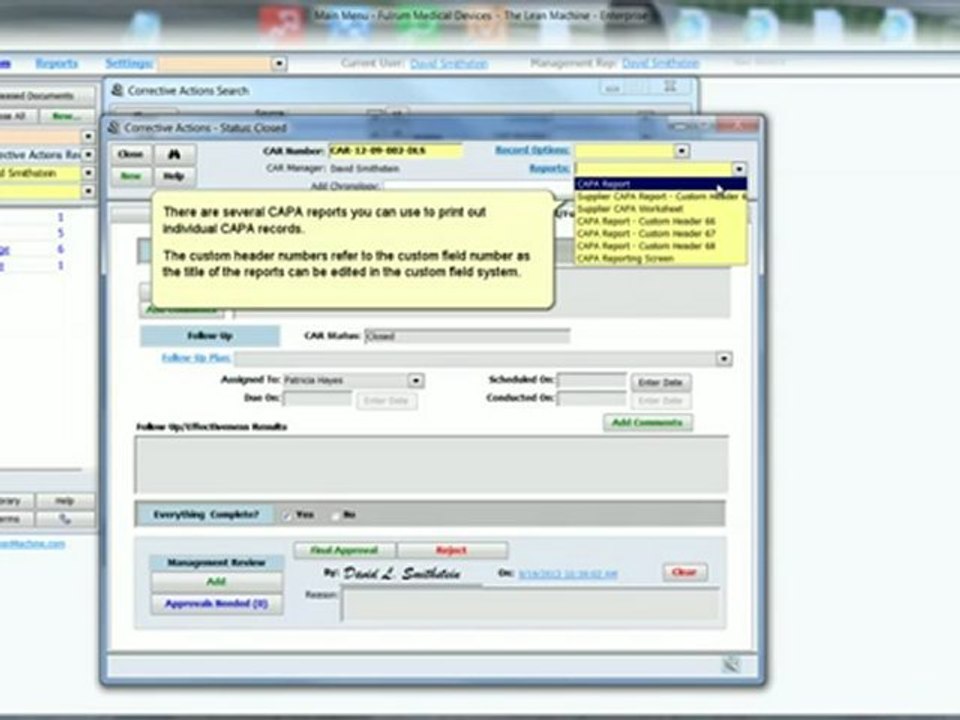This screenshot has width=960, height=720.
Task: Click the Management Rep David Smithston link
Action: click(661, 63)
